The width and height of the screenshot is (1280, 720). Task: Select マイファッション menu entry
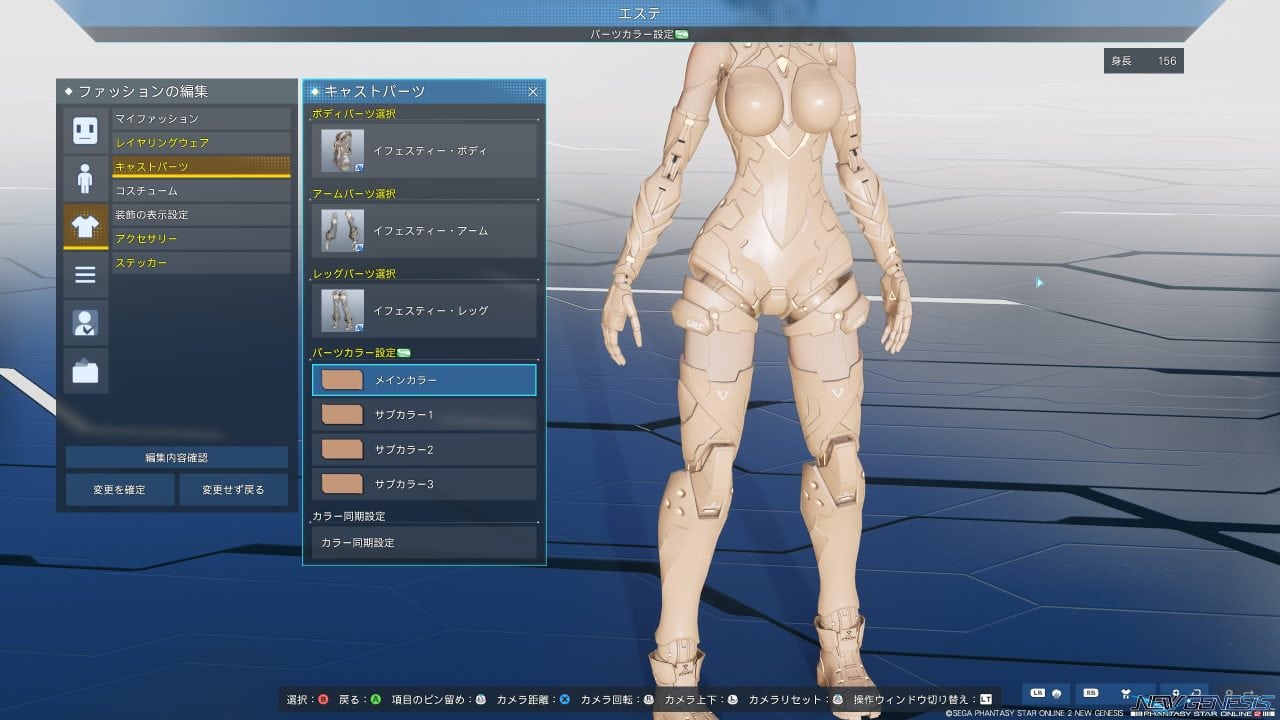click(201, 119)
